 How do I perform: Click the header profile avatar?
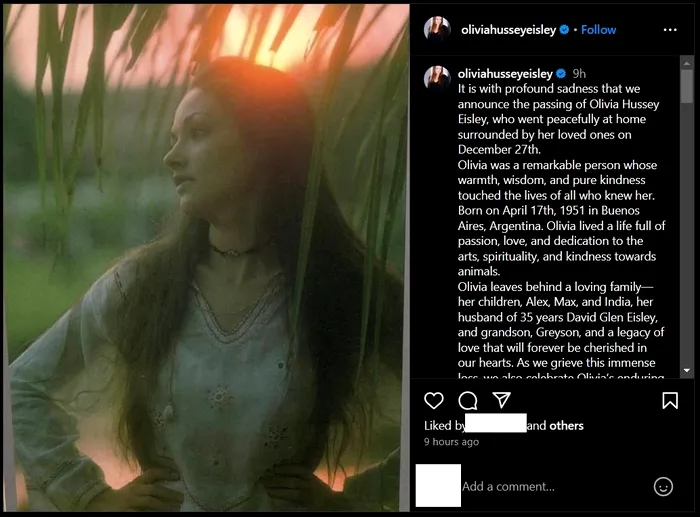tap(437, 30)
